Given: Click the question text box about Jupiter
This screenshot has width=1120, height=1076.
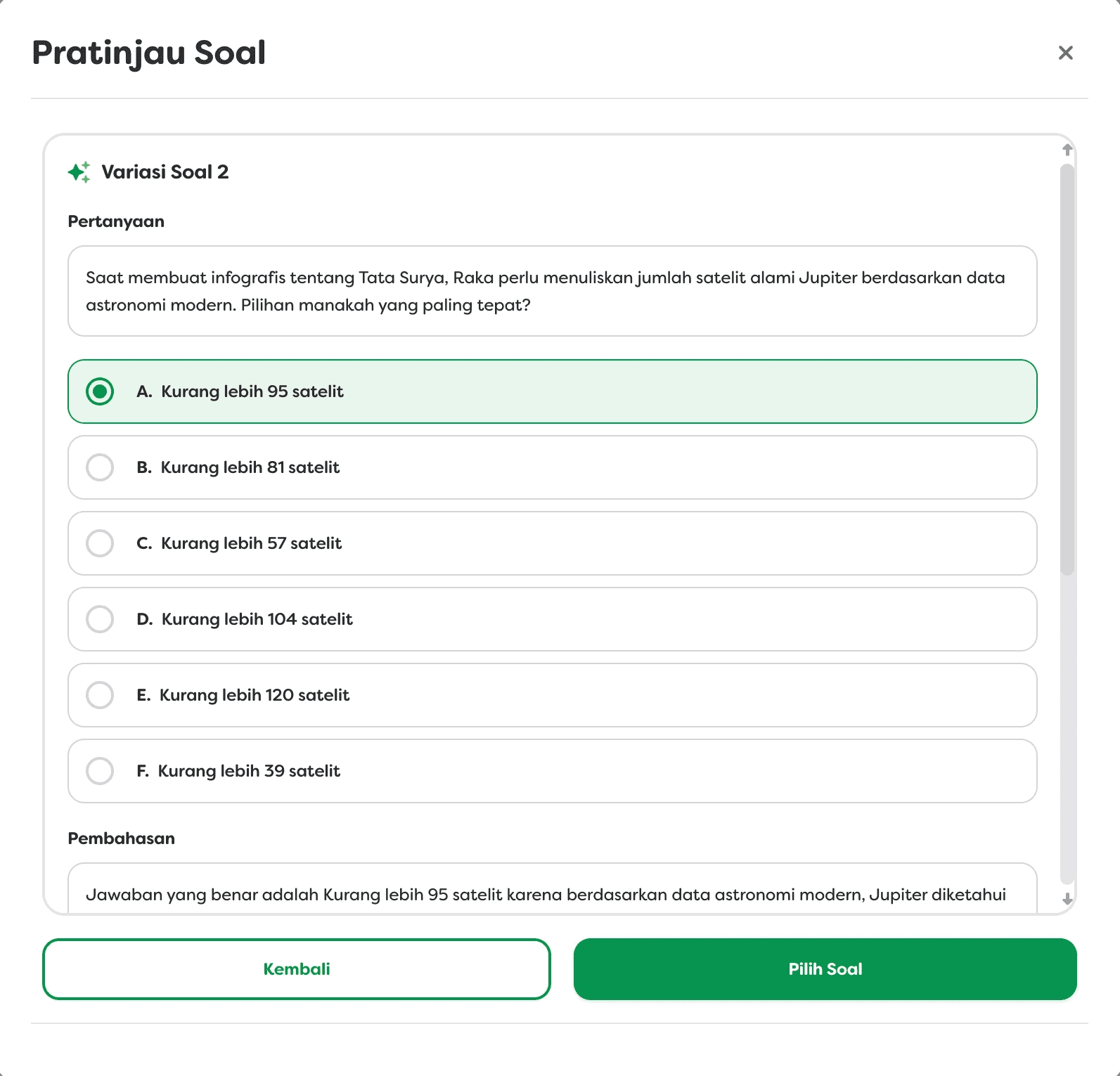Looking at the screenshot, I should pos(553,291).
